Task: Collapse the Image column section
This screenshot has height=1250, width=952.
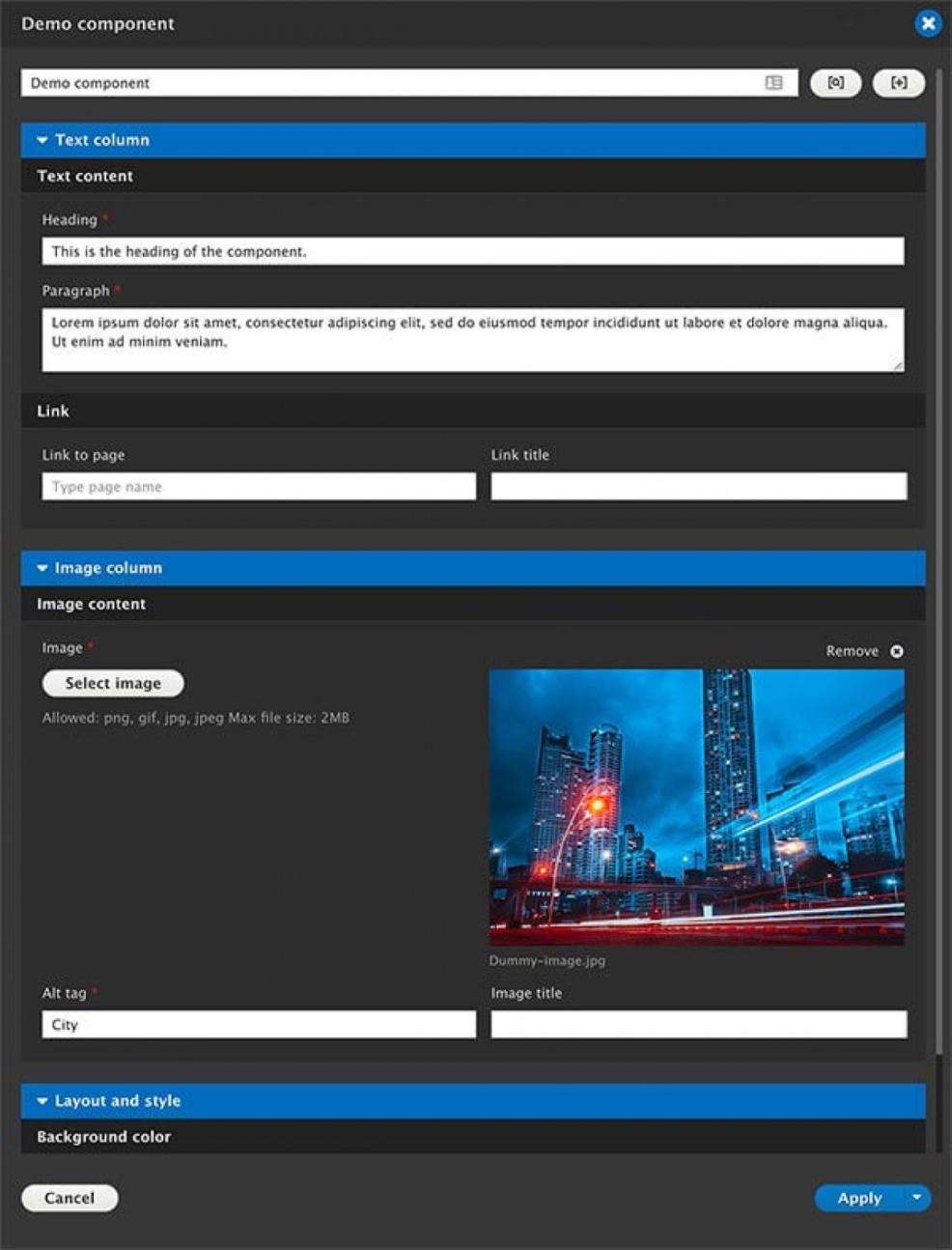Action: [42, 568]
